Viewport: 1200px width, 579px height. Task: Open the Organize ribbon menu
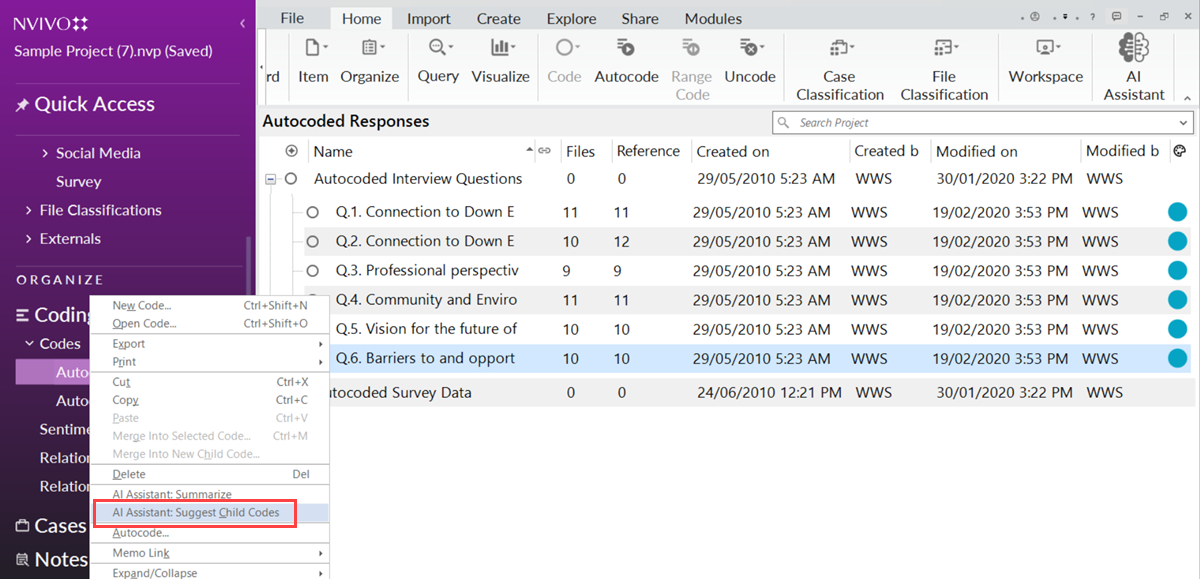tap(370, 61)
